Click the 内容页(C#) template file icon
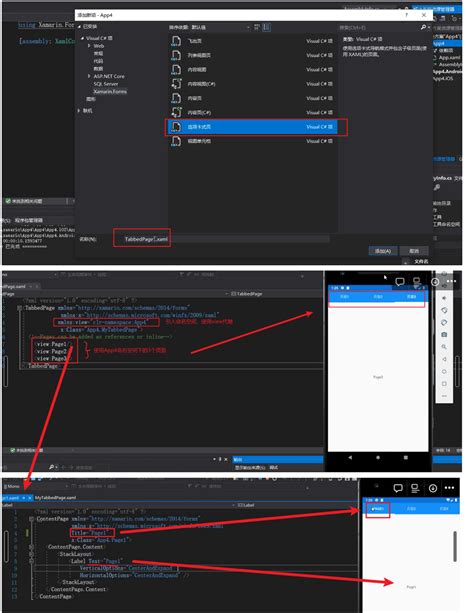 tap(176, 113)
